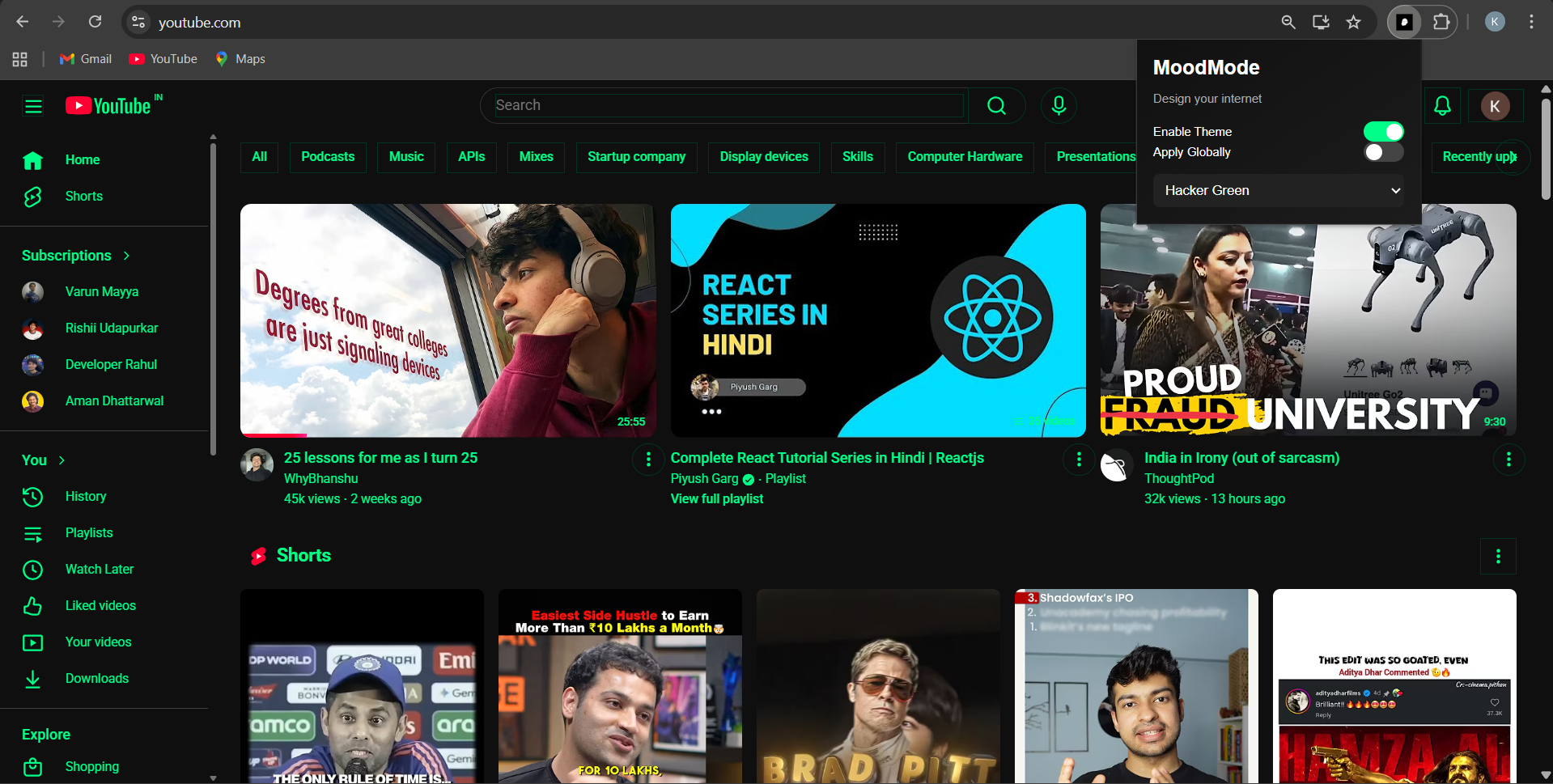Viewport: 1553px width, 784px height.
Task: Open the Hacker Green theme dropdown
Action: (1279, 191)
